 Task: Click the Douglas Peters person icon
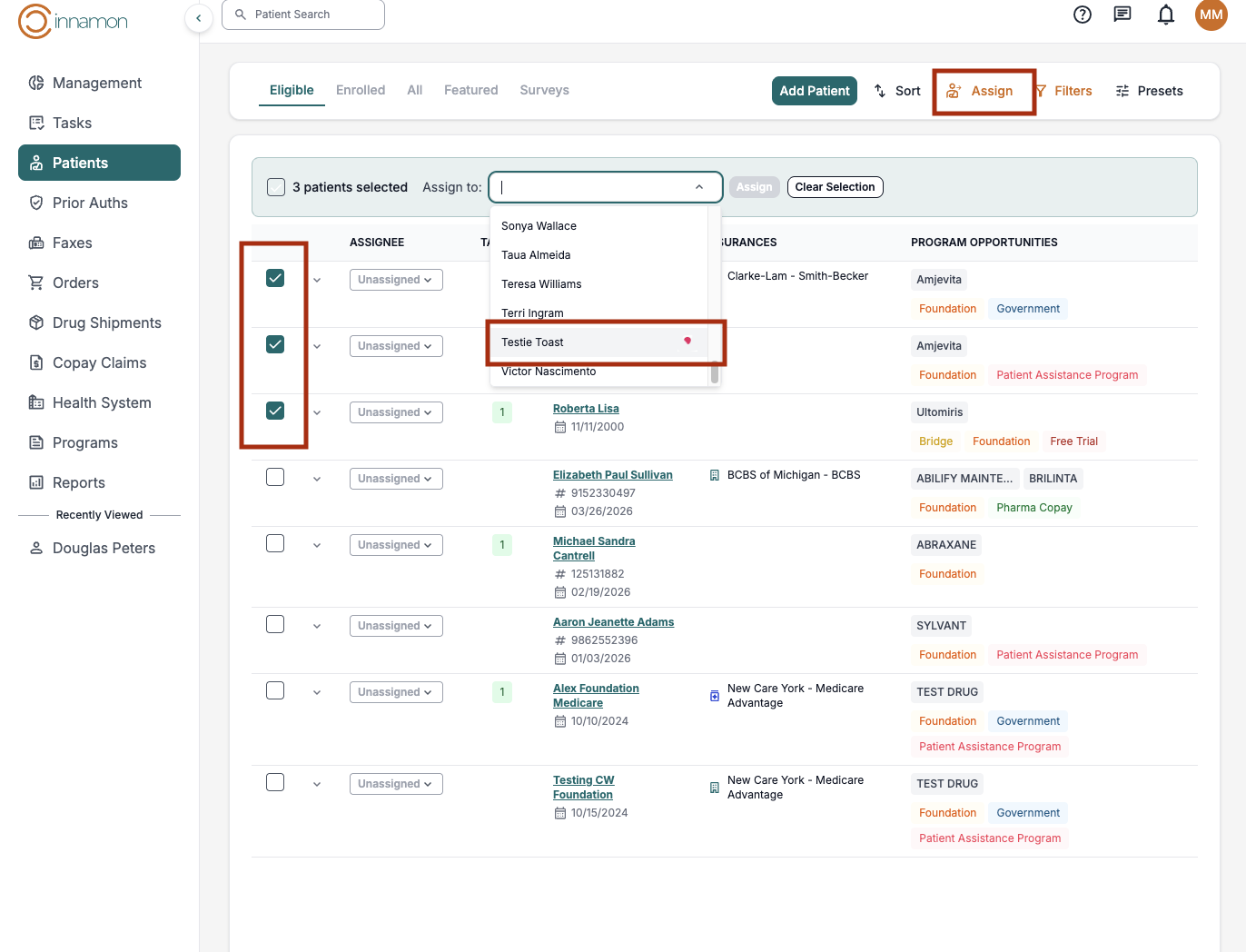36,548
